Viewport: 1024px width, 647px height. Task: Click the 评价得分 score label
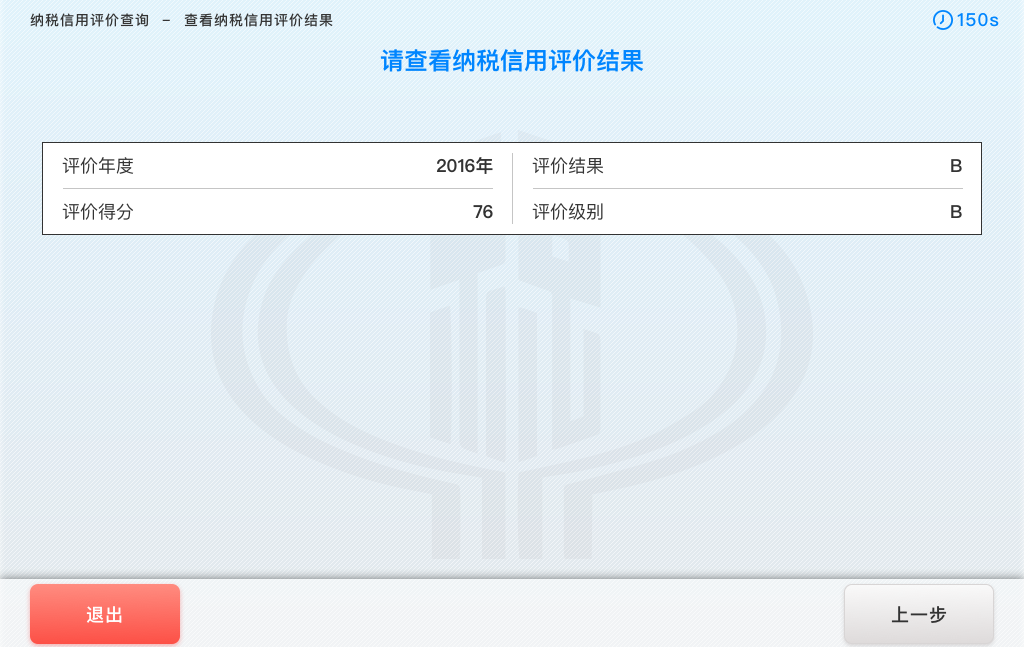tap(96, 211)
